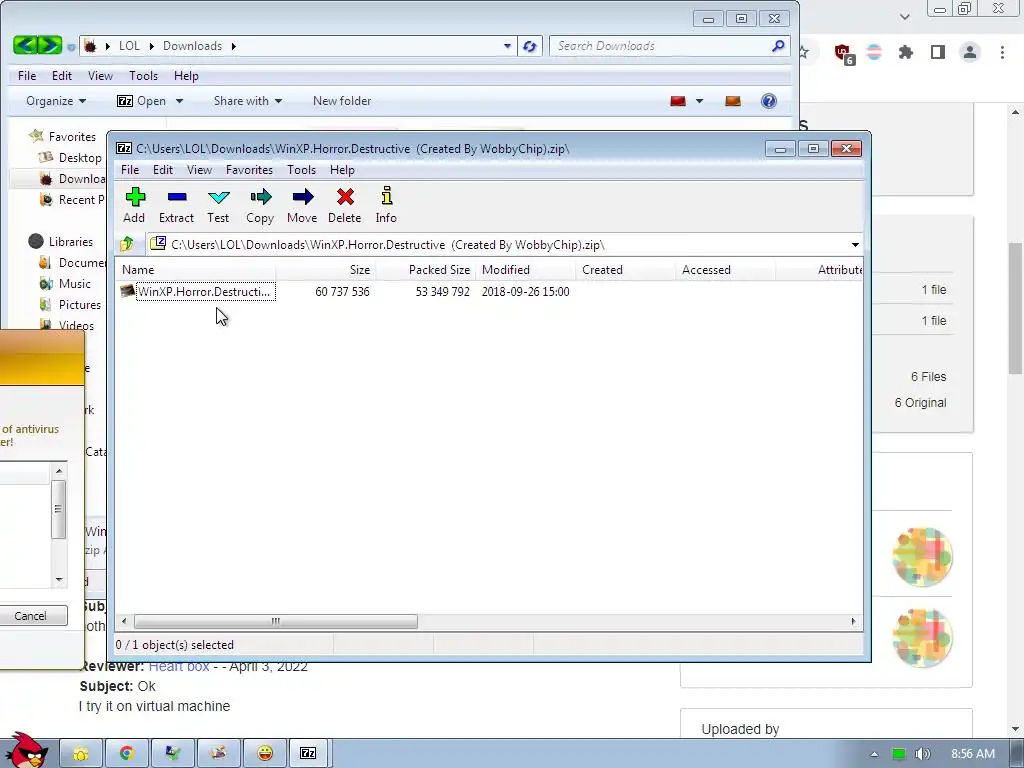
Task: Go forward in Explorer Downloads window
Action: pos(50,45)
